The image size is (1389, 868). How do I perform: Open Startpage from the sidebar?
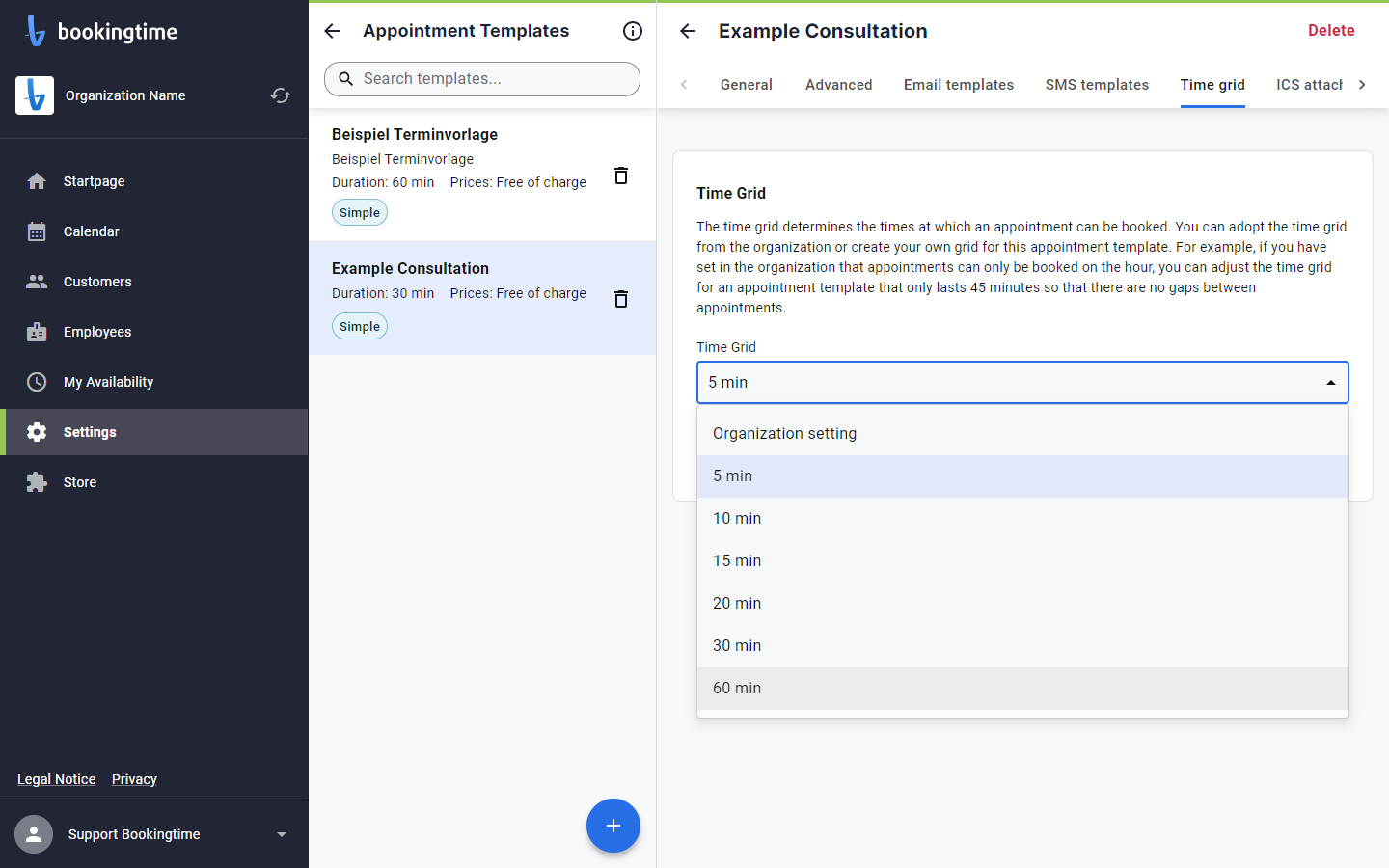[x=154, y=181]
